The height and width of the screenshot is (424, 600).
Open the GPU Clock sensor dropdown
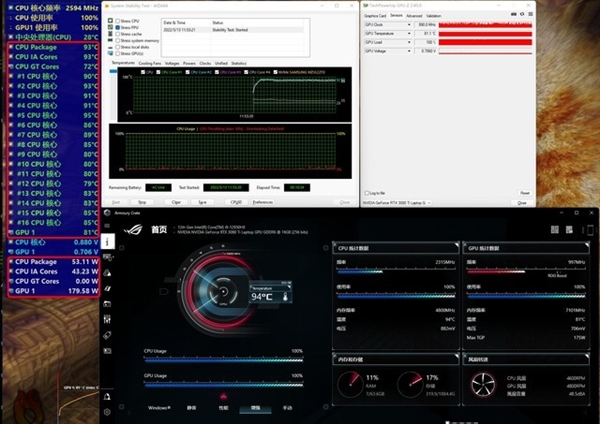click(x=409, y=24)
